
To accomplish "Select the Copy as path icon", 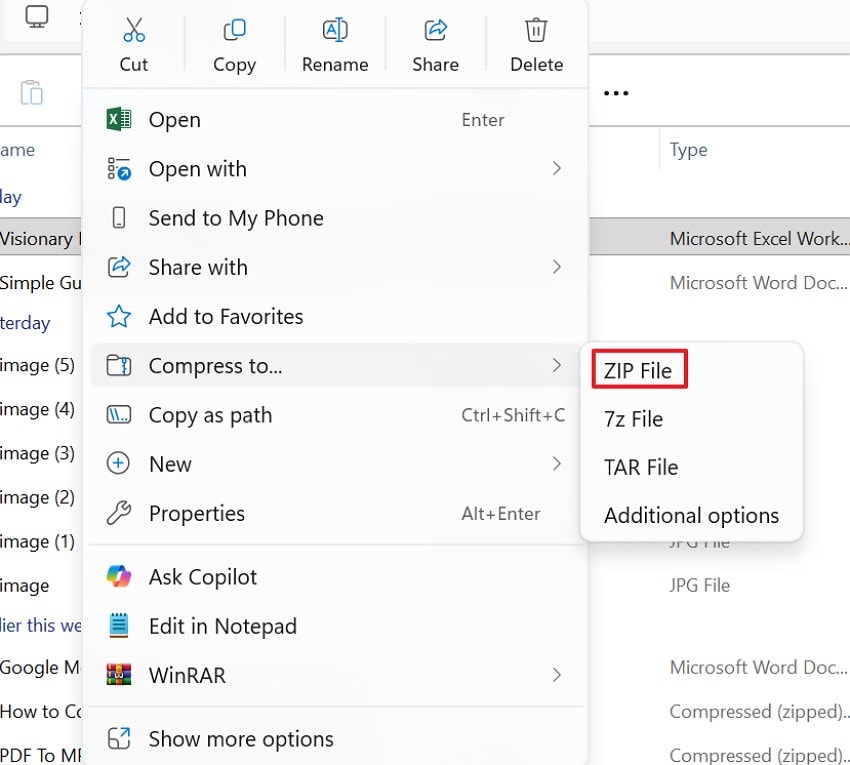I will click(x=118, y=415).
